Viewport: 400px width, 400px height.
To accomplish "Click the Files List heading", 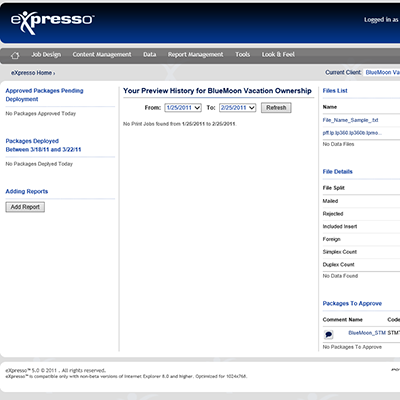I will [x=335, y=91].
